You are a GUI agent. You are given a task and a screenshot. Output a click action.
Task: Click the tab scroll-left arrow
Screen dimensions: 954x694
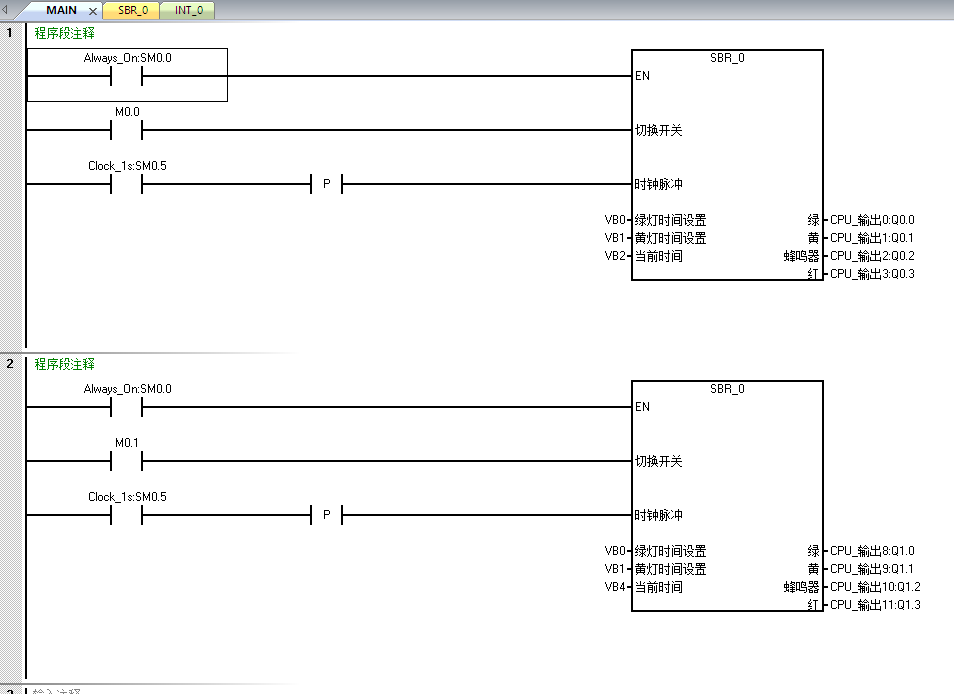click(x=6, y=10)
